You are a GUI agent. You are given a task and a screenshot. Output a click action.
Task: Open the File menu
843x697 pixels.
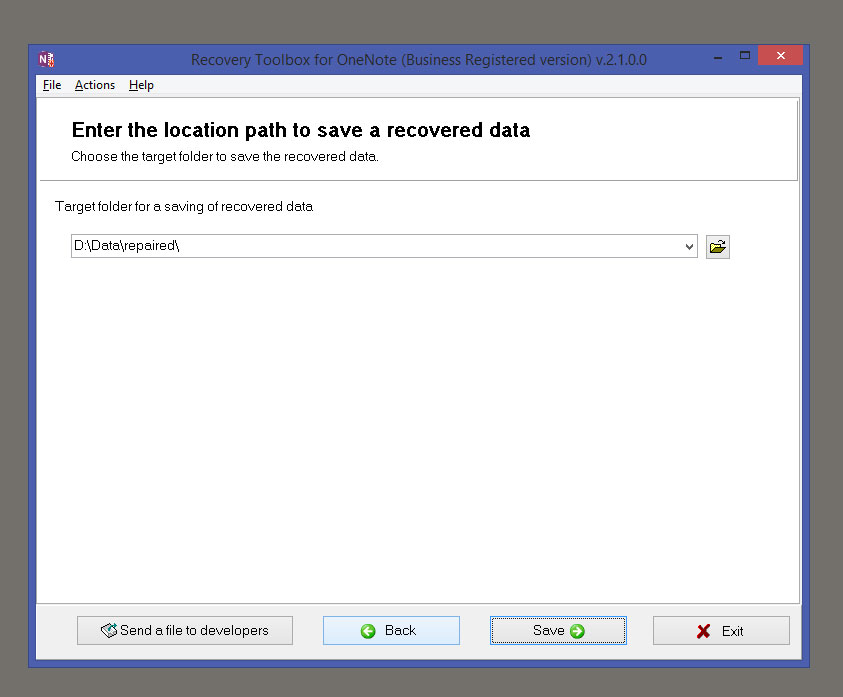[51, 85]
